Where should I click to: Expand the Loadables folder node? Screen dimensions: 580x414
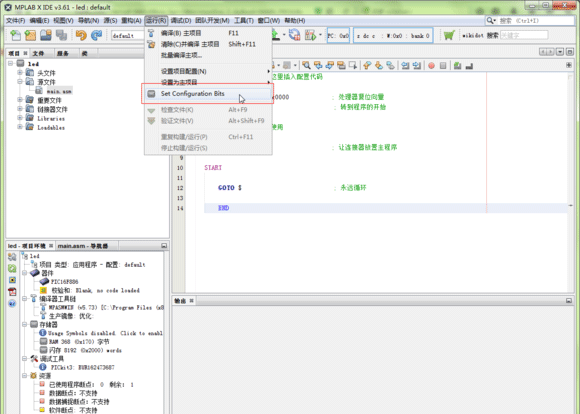pyautogui.click(x=20, y=127)
